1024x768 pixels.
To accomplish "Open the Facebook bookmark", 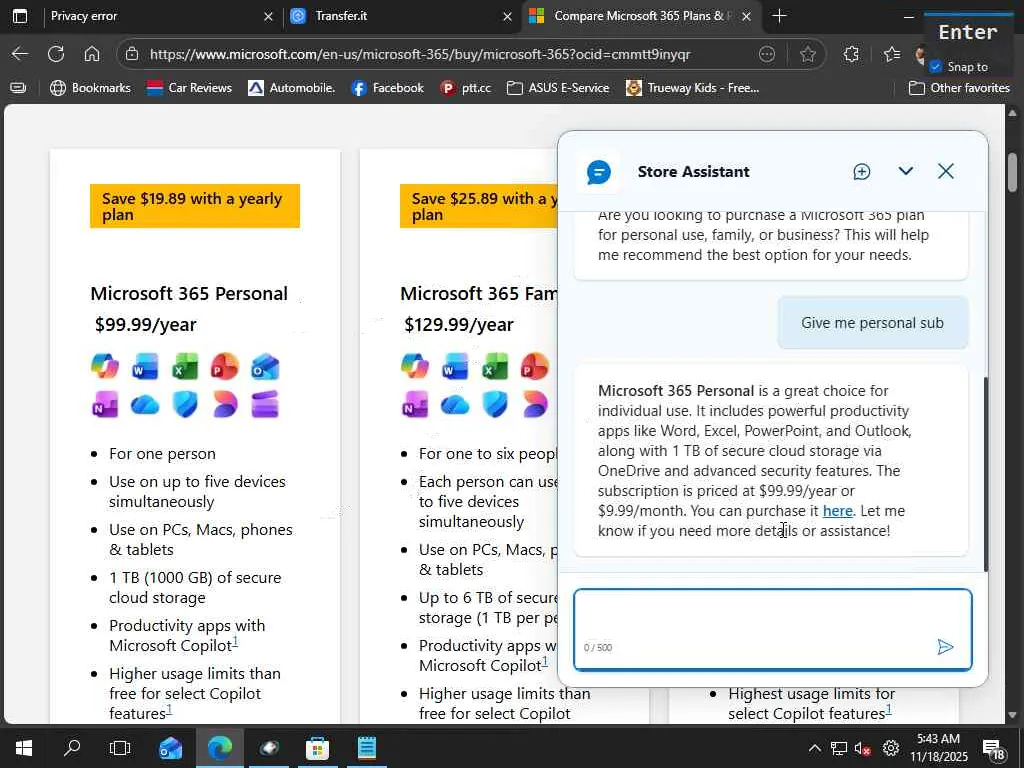I will tap(387, 88).
